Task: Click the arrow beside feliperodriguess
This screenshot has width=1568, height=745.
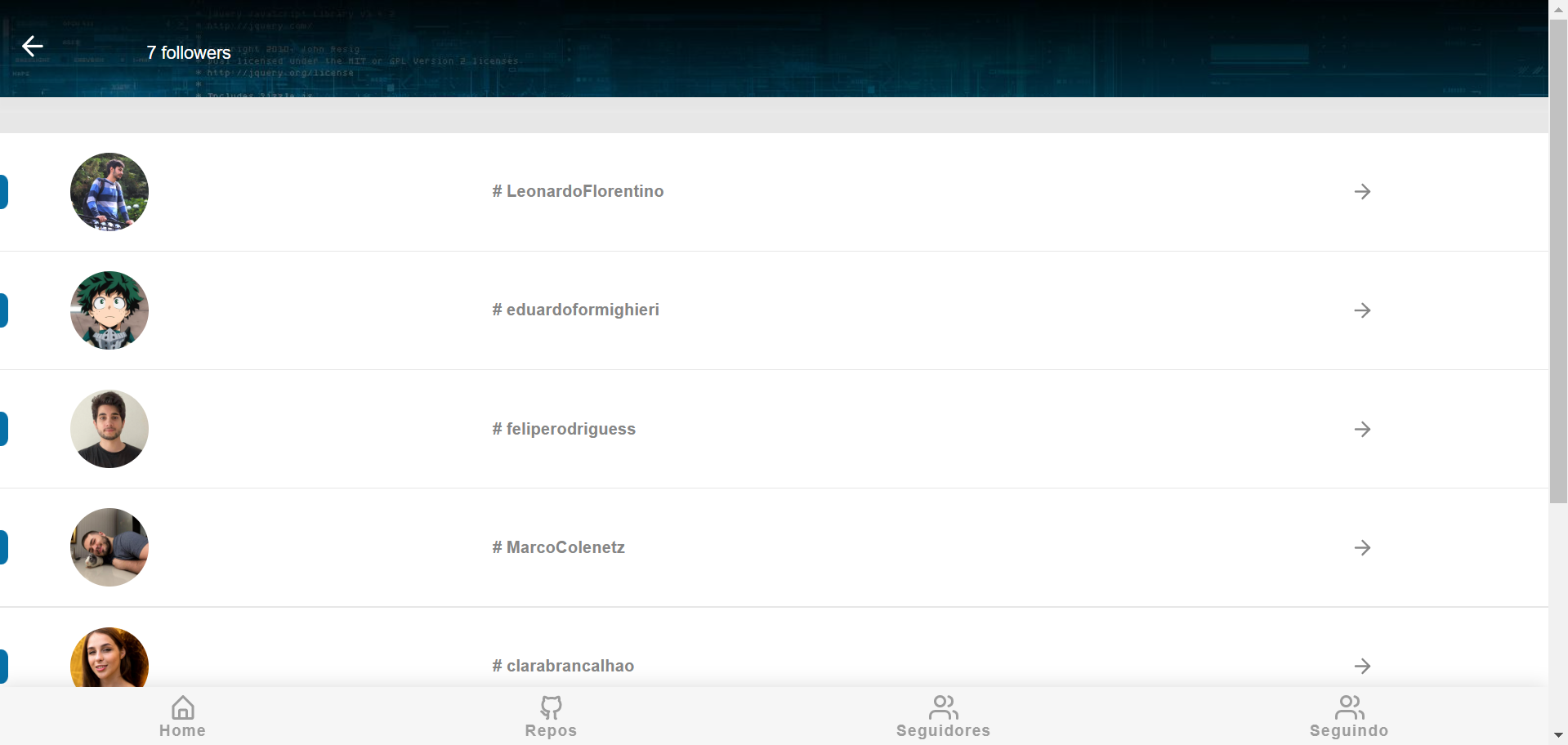Action: tap(1363, 429)
